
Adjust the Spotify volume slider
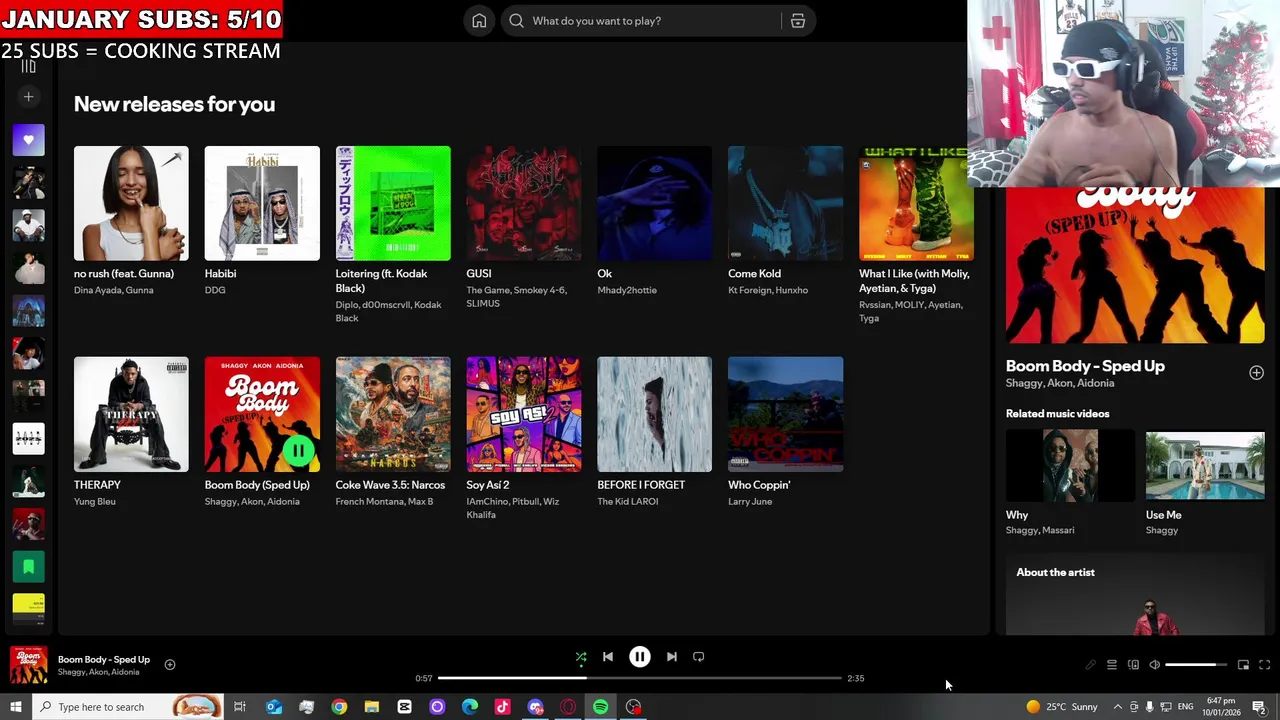(1196, 665)
